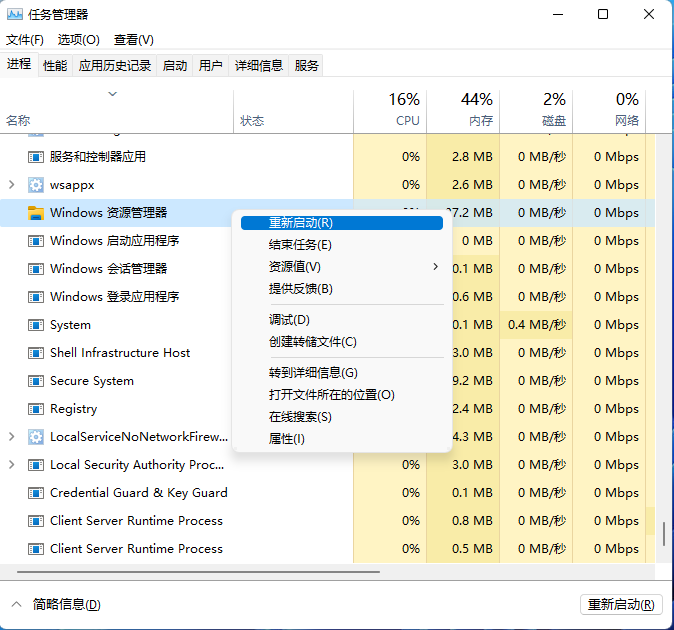The height and width of the screenshot is (630, 674).
Task: Click the Credential Guard & Key Guard icon
Action: click(36, 492)
